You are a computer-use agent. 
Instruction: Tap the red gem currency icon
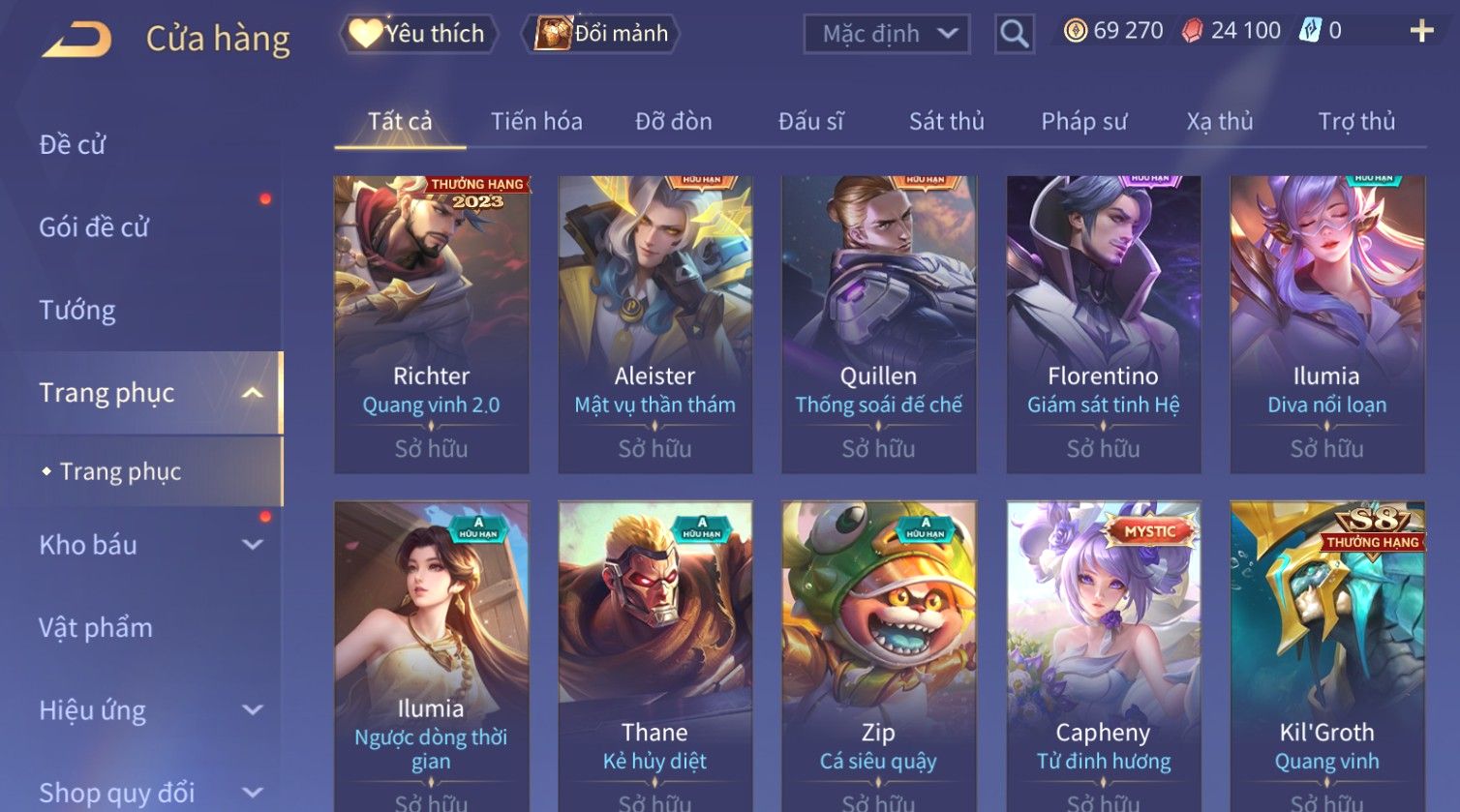(1193, 31)
